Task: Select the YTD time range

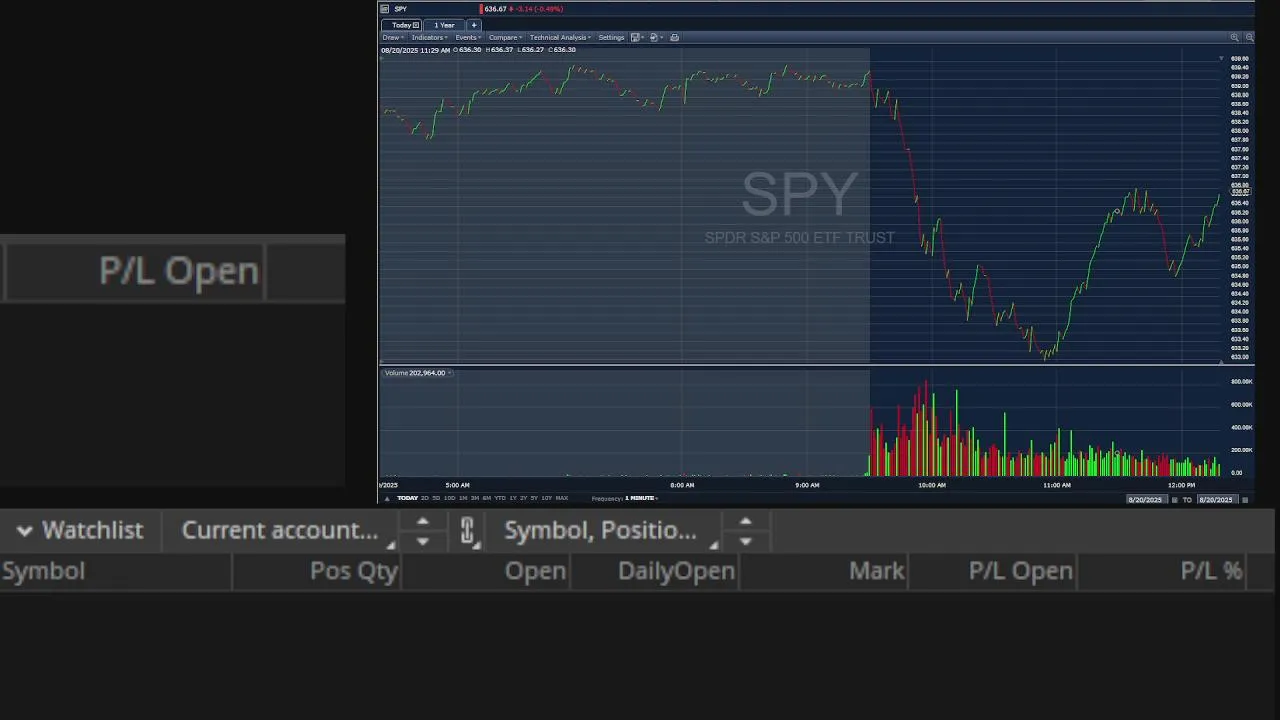Action: click(500, 498)
